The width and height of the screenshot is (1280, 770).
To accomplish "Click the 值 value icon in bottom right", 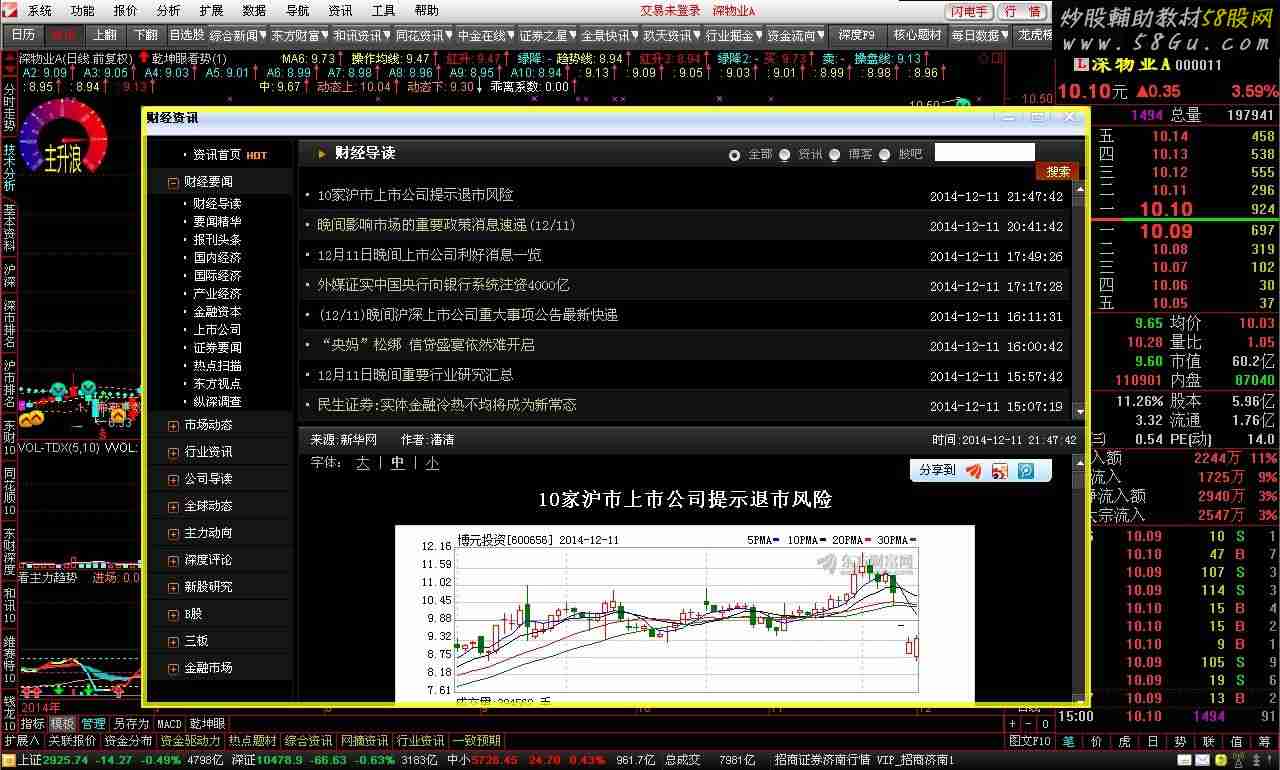I will point(1237,741).
